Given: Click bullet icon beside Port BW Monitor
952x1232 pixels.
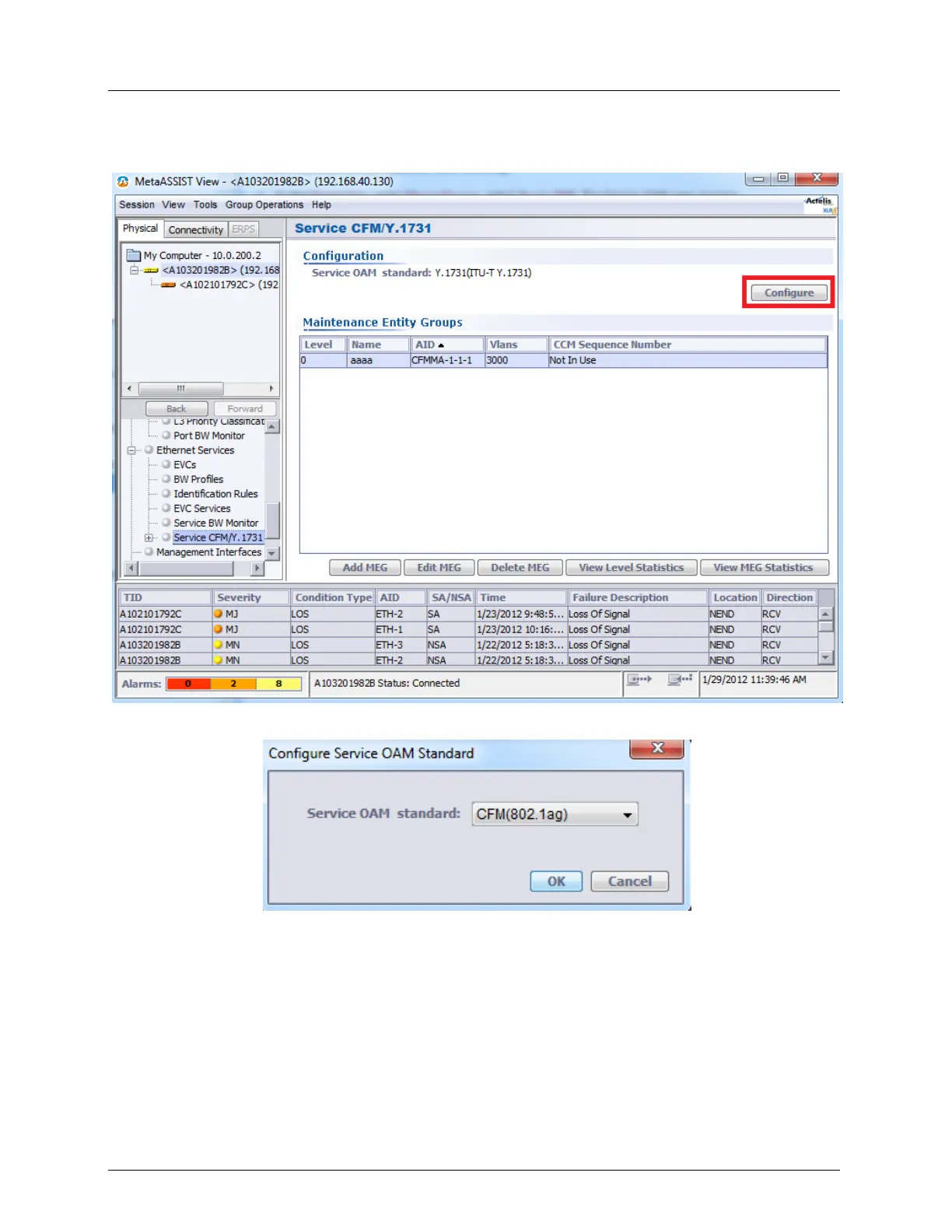Looking at the screenshot, I should coord(166,436).
